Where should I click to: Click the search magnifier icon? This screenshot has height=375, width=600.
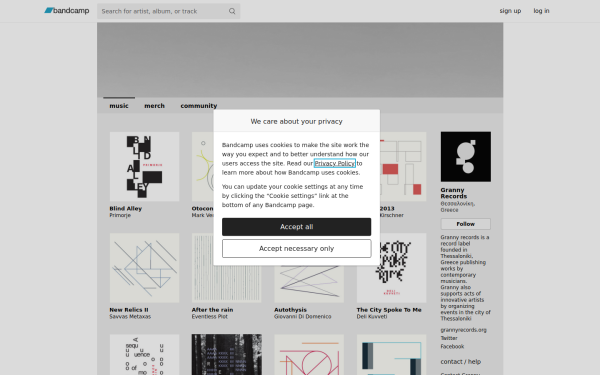tap(232, 11)
